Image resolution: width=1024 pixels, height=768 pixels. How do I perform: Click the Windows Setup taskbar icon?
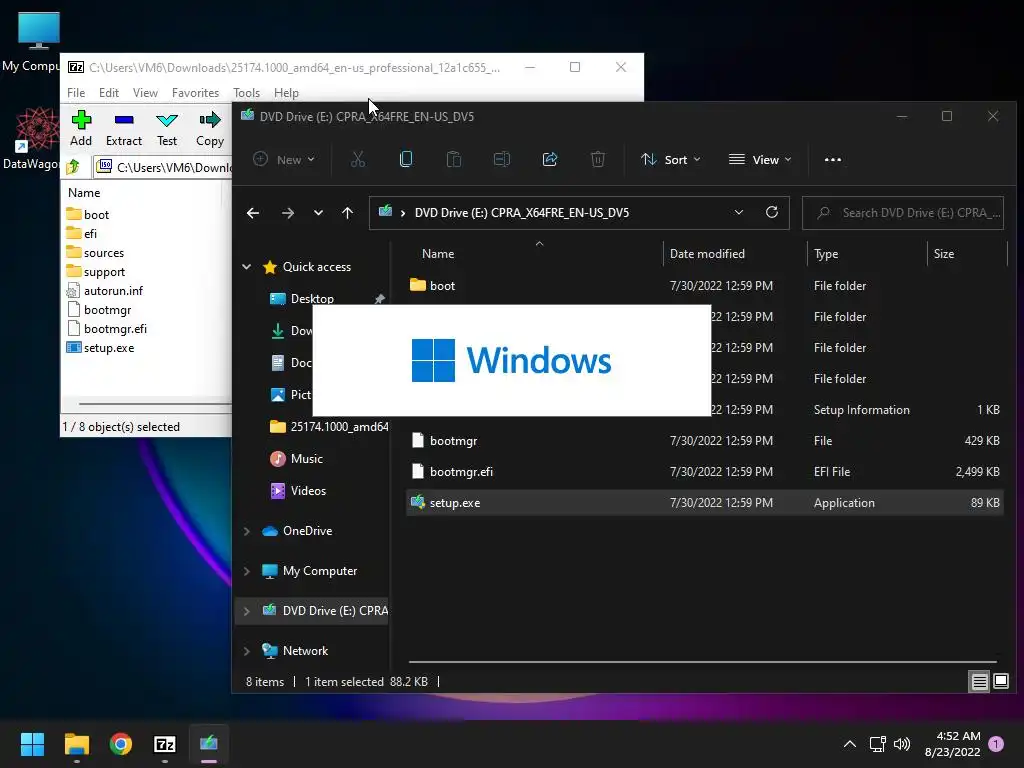click(209, 744)
